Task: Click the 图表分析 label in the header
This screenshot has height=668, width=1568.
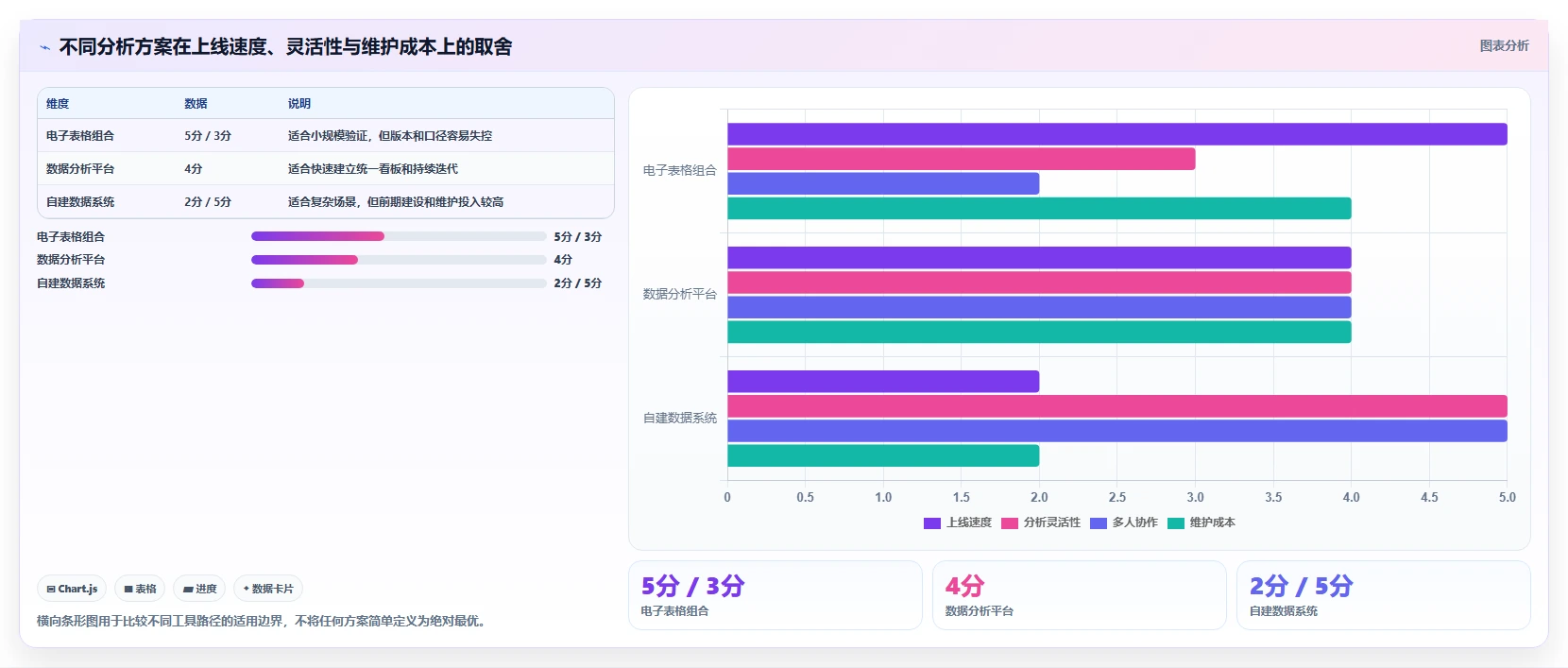Action: (x=1504, y=45)
